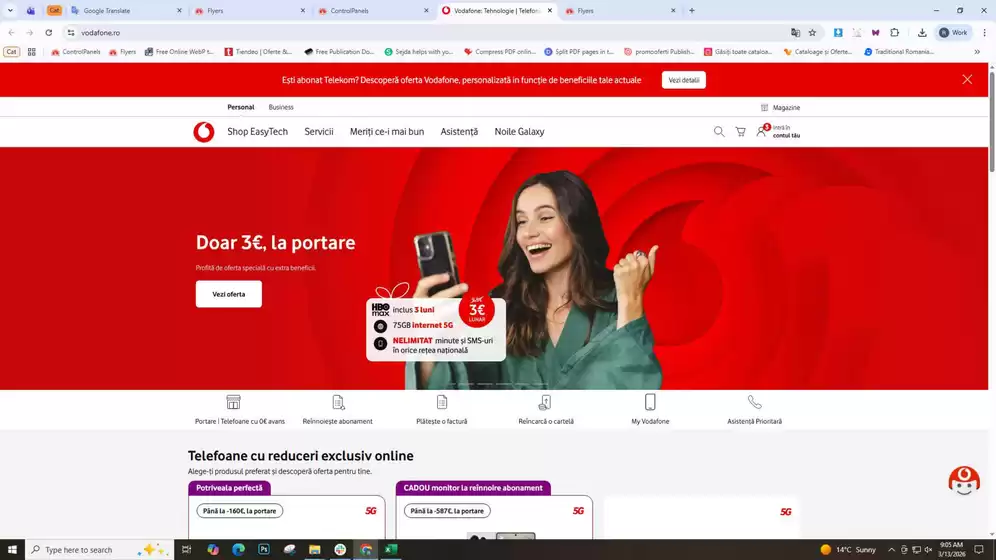Open File Explorer from the taskbar
This screenshot has width=996, height=560.
click(x=314, y=550)
